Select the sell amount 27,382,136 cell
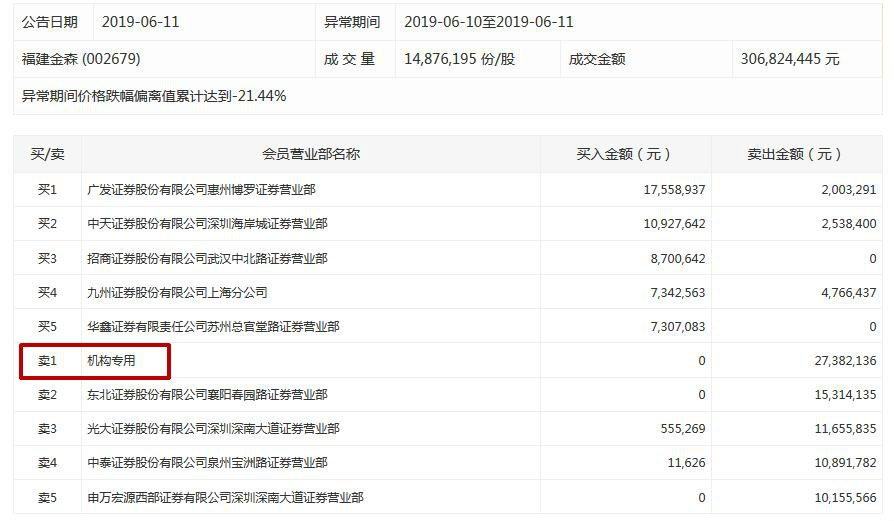This screenshot has height=521, width=894. pos(838,361)
